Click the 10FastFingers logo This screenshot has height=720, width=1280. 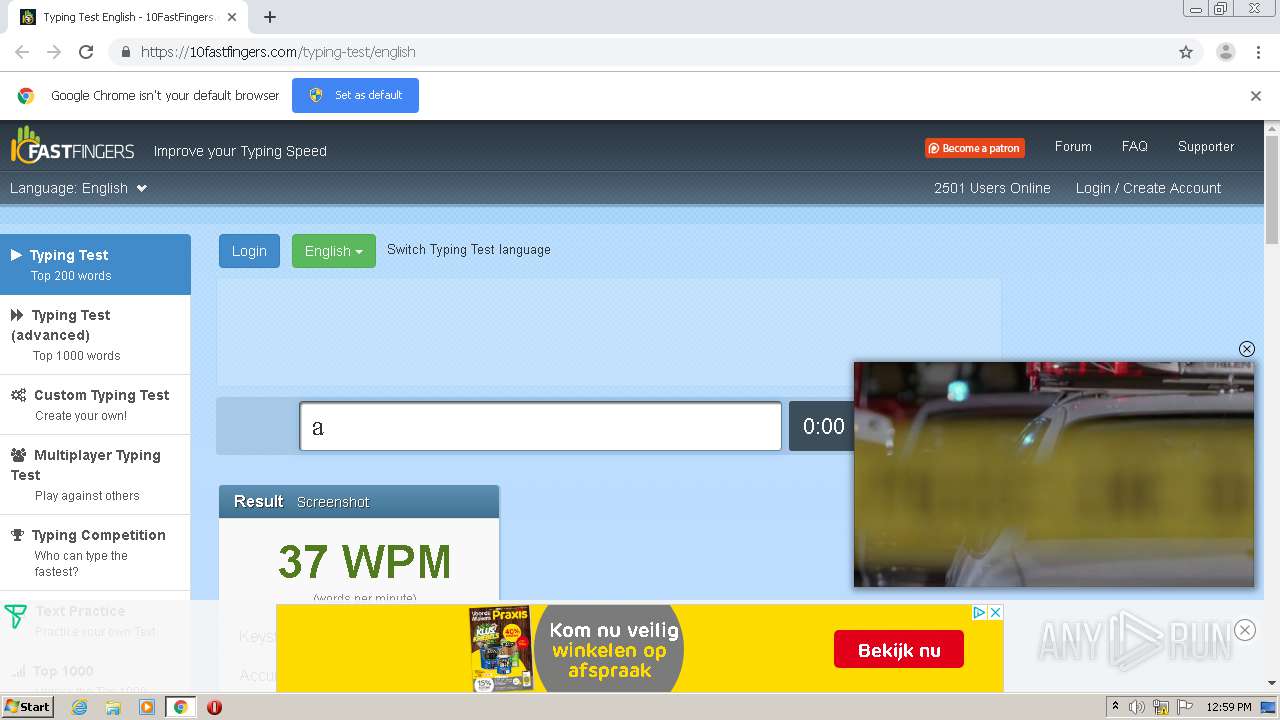coord(72,147)
